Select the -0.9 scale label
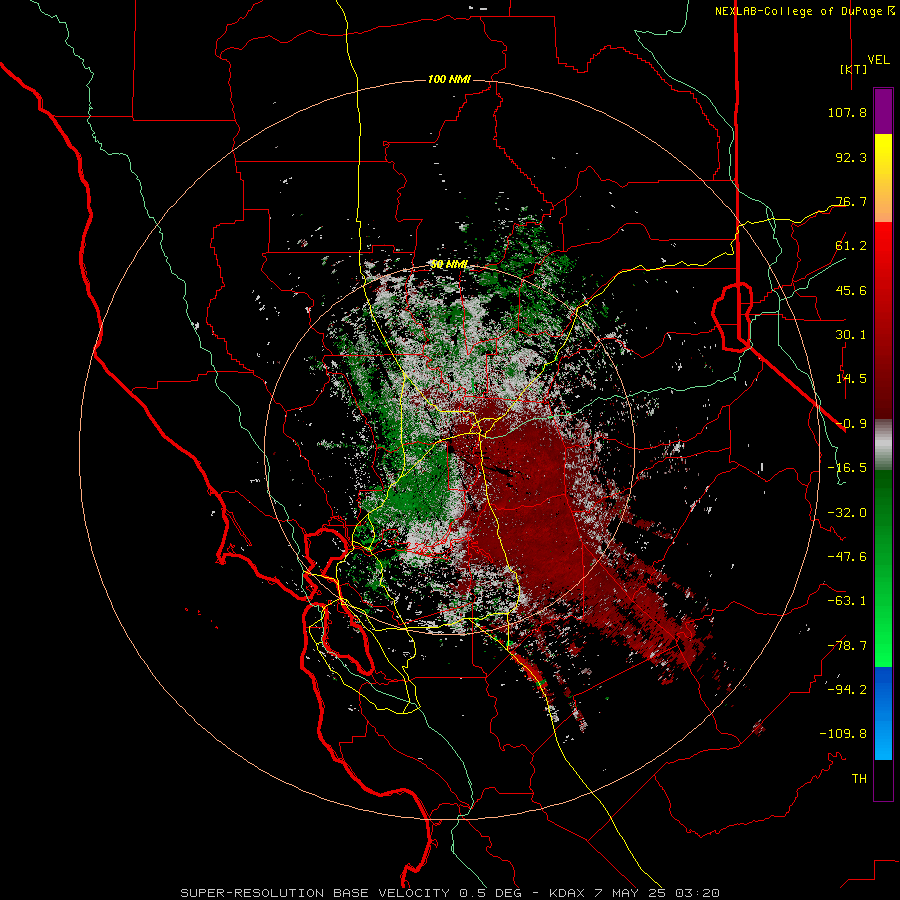 (851, 424)
